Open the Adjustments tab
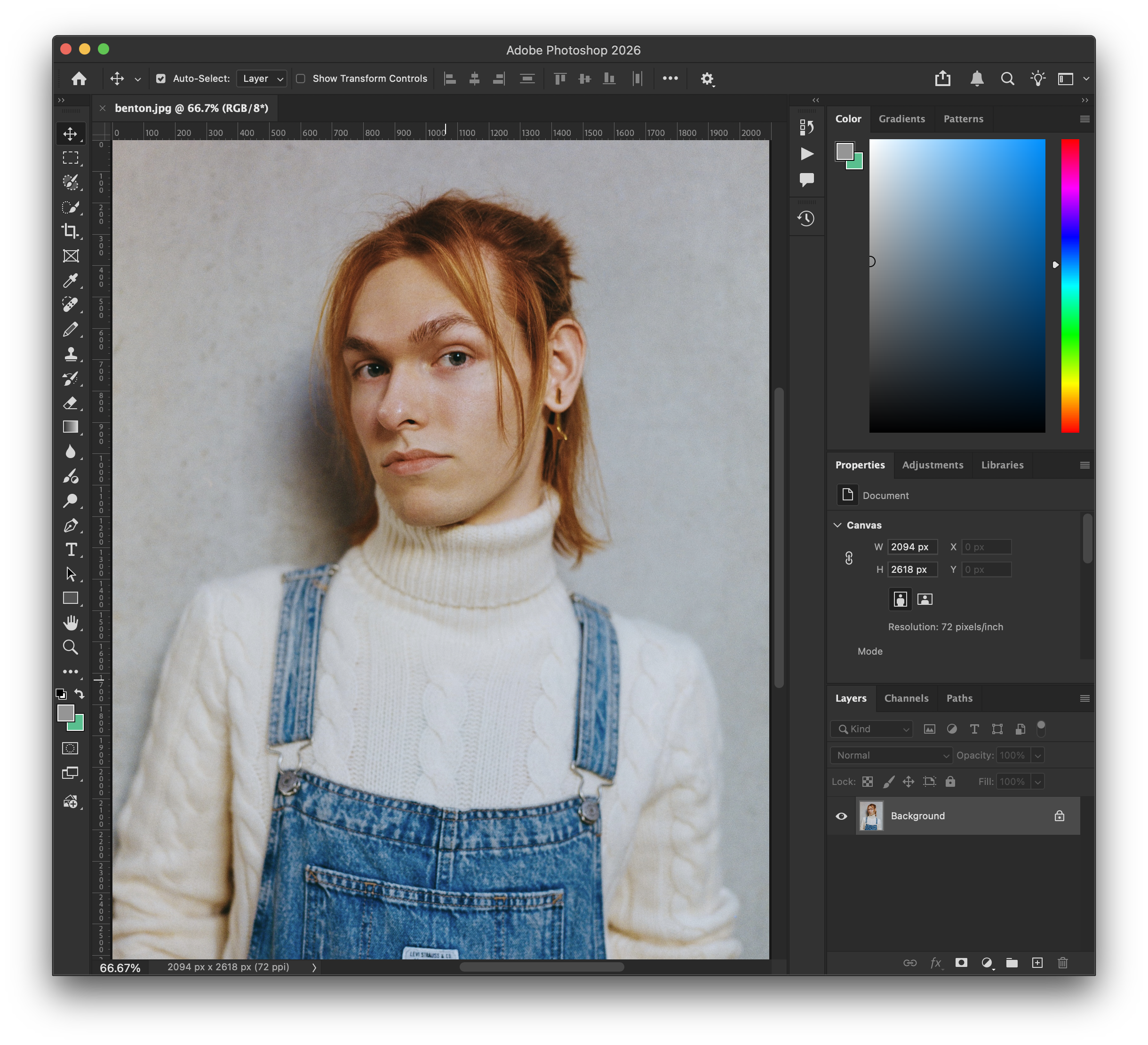This screenshot has width=1148, height=1045. (x=932, y=465)
